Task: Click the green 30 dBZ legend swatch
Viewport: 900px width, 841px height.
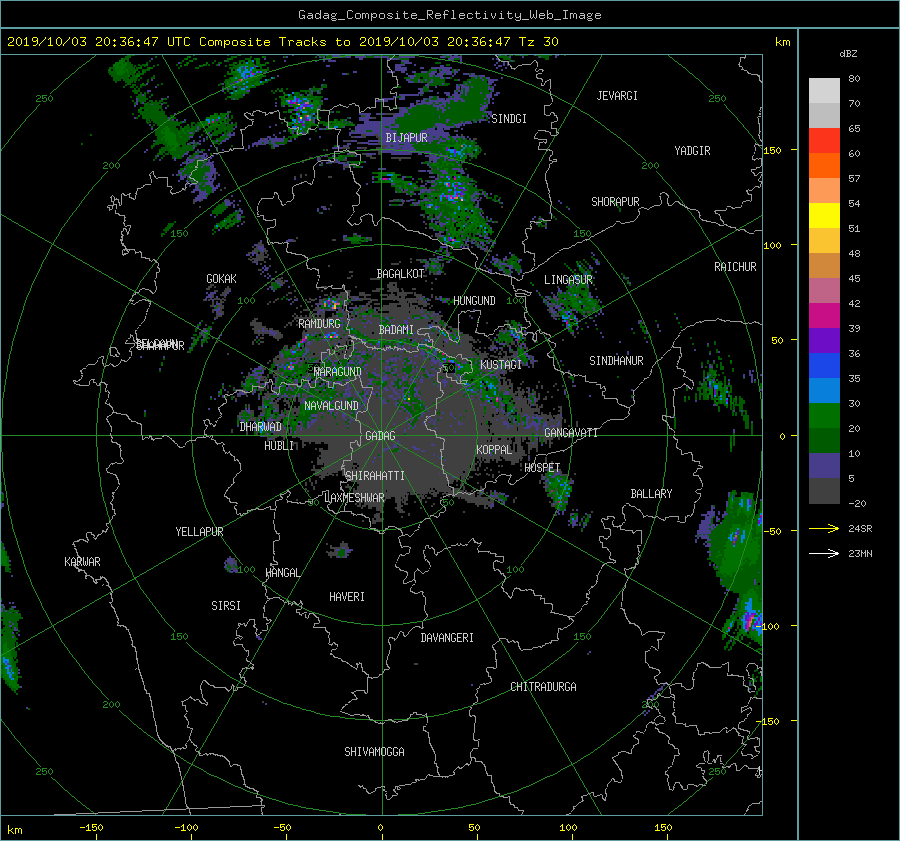Action: point(824,416)
